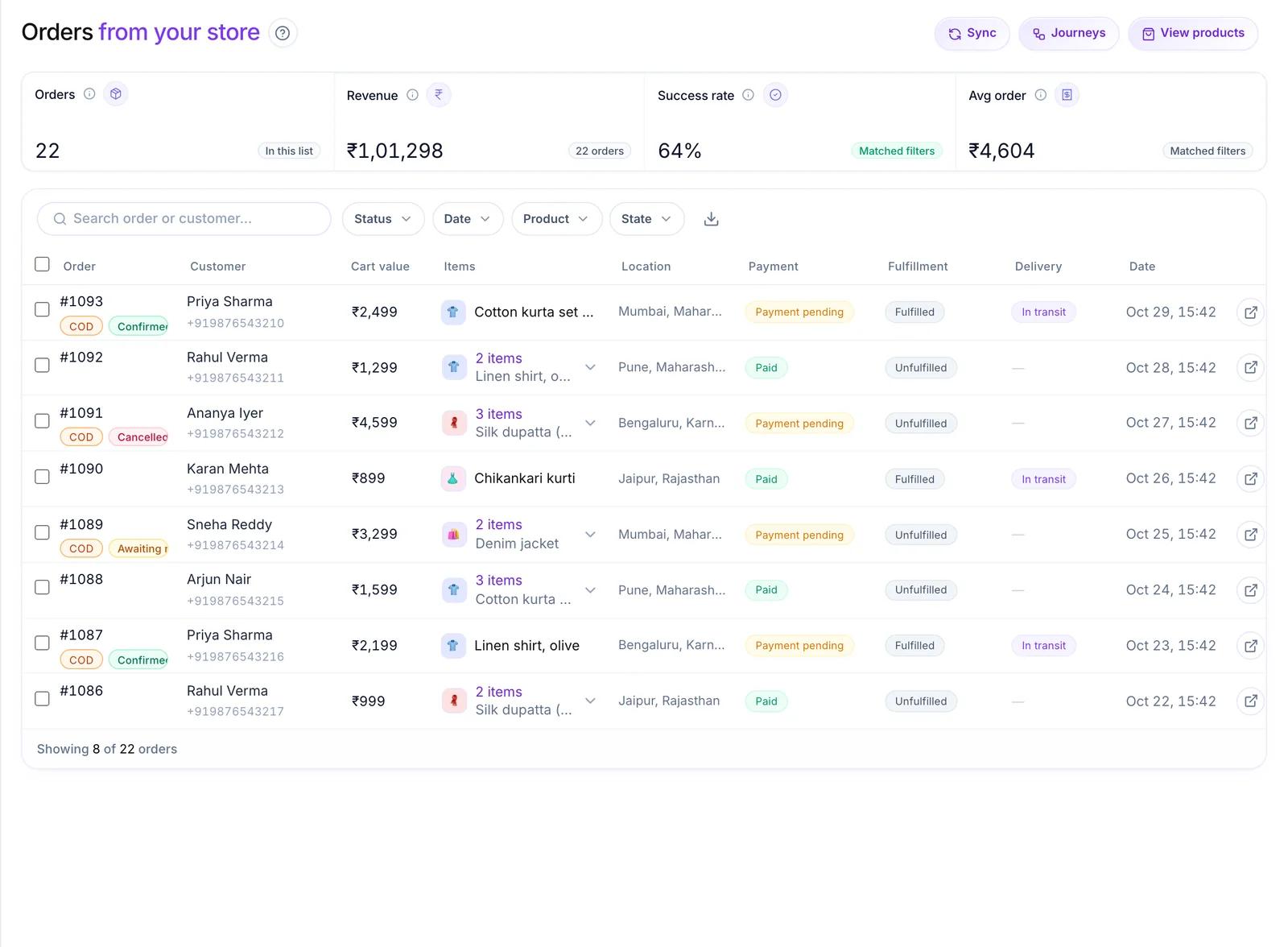
Task: Open Journeys
Action: [x=1068, y=34]
